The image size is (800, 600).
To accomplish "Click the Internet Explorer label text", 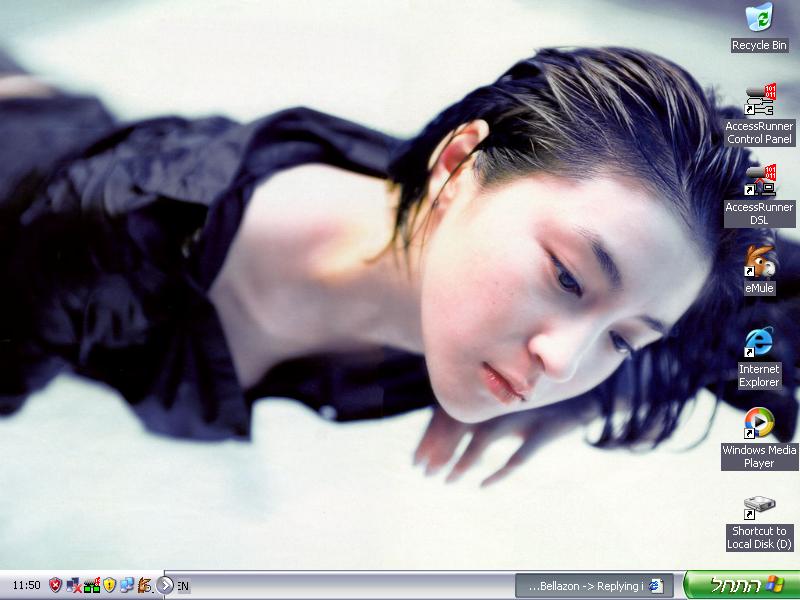I will coord(759,376).
